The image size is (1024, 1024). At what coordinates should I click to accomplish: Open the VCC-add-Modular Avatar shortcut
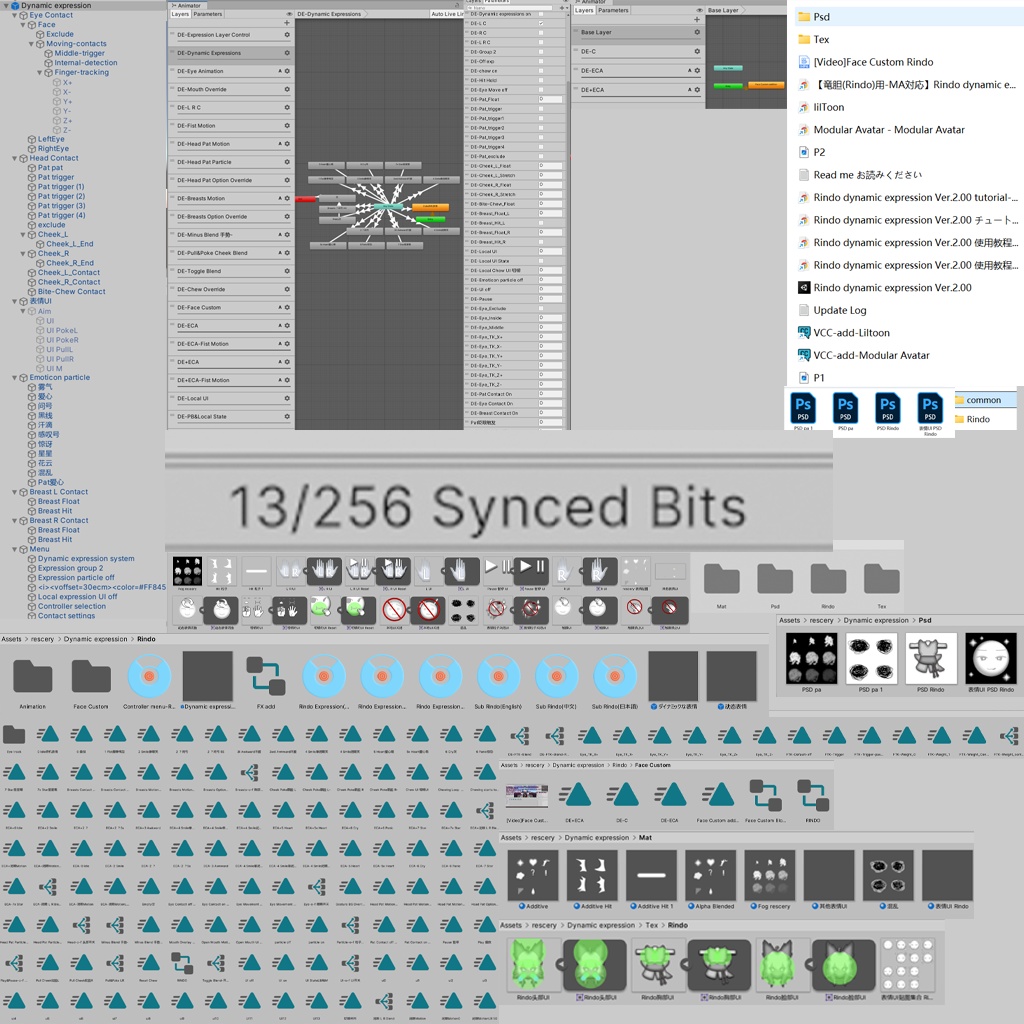point(871,355)
